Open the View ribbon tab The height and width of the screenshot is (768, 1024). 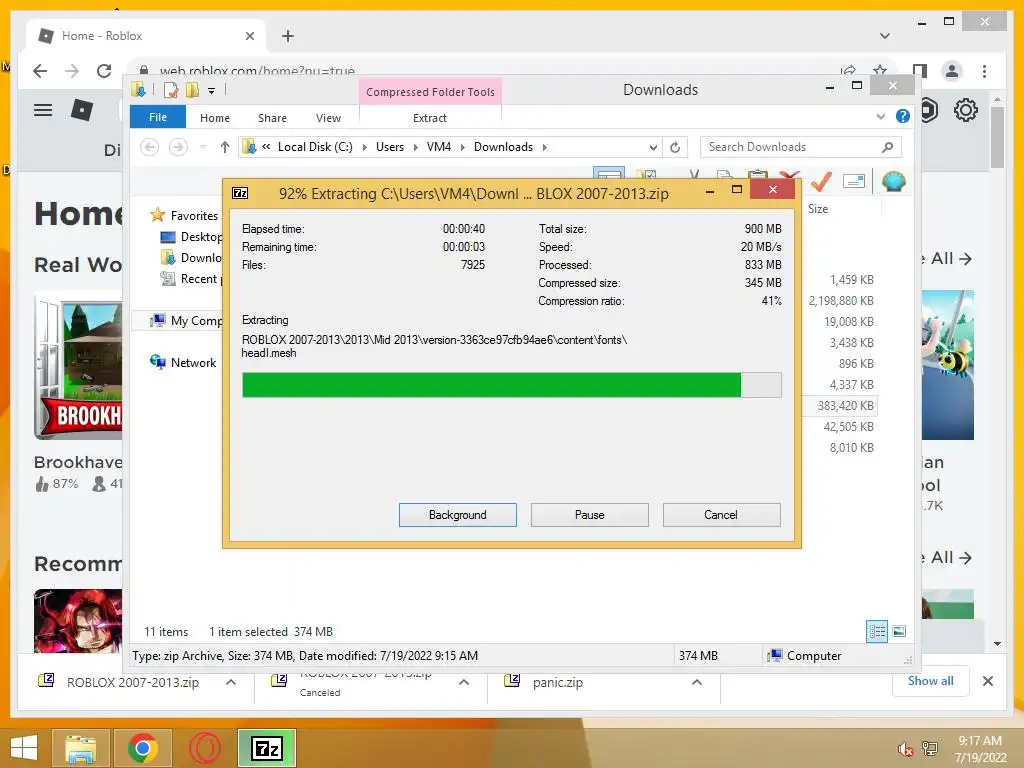tap(328, 118)
